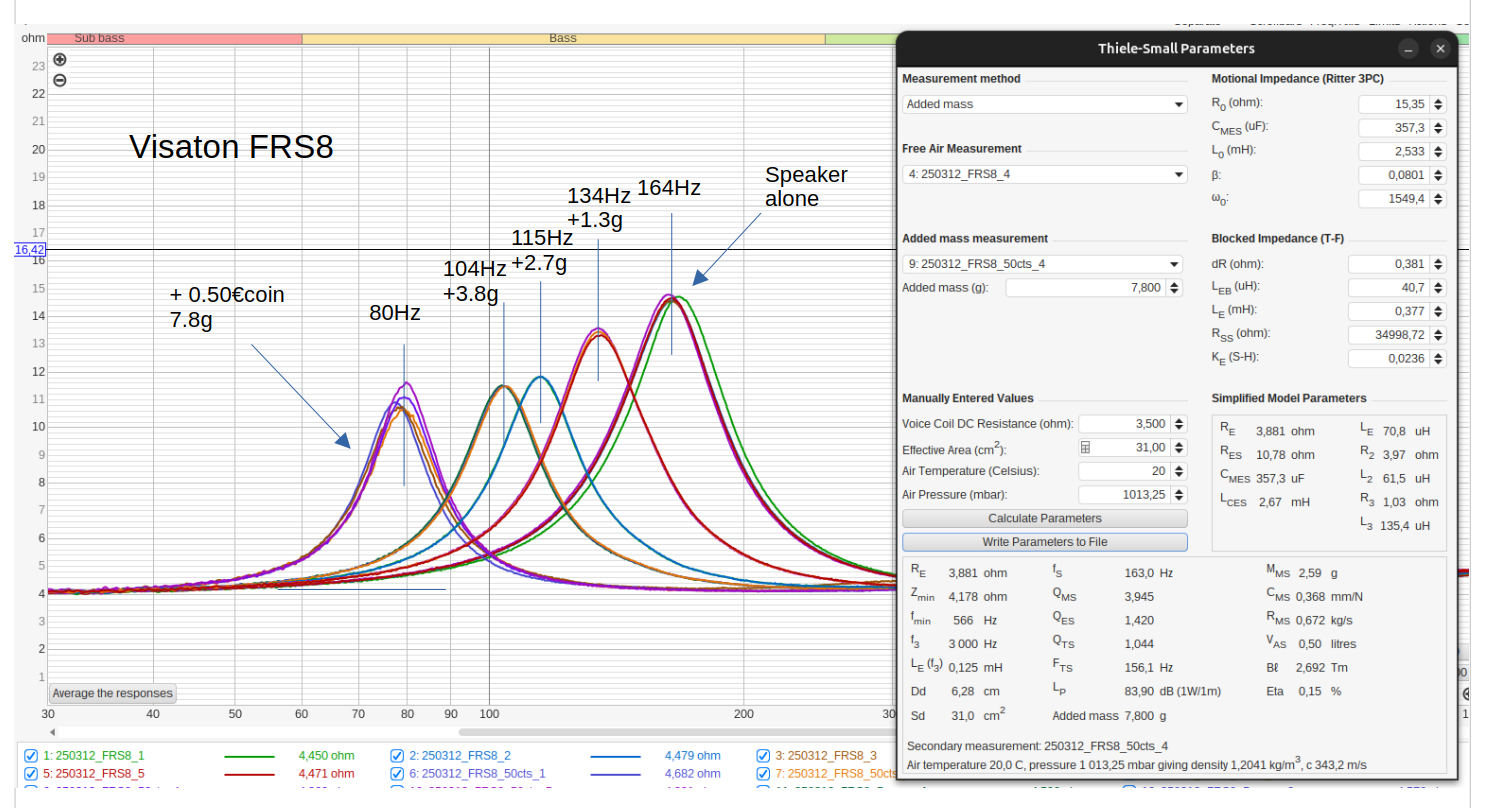Click the R0 (ohm) spinner arrows
Viewport: 1487px width, 808px height.
coord(1437,104)
